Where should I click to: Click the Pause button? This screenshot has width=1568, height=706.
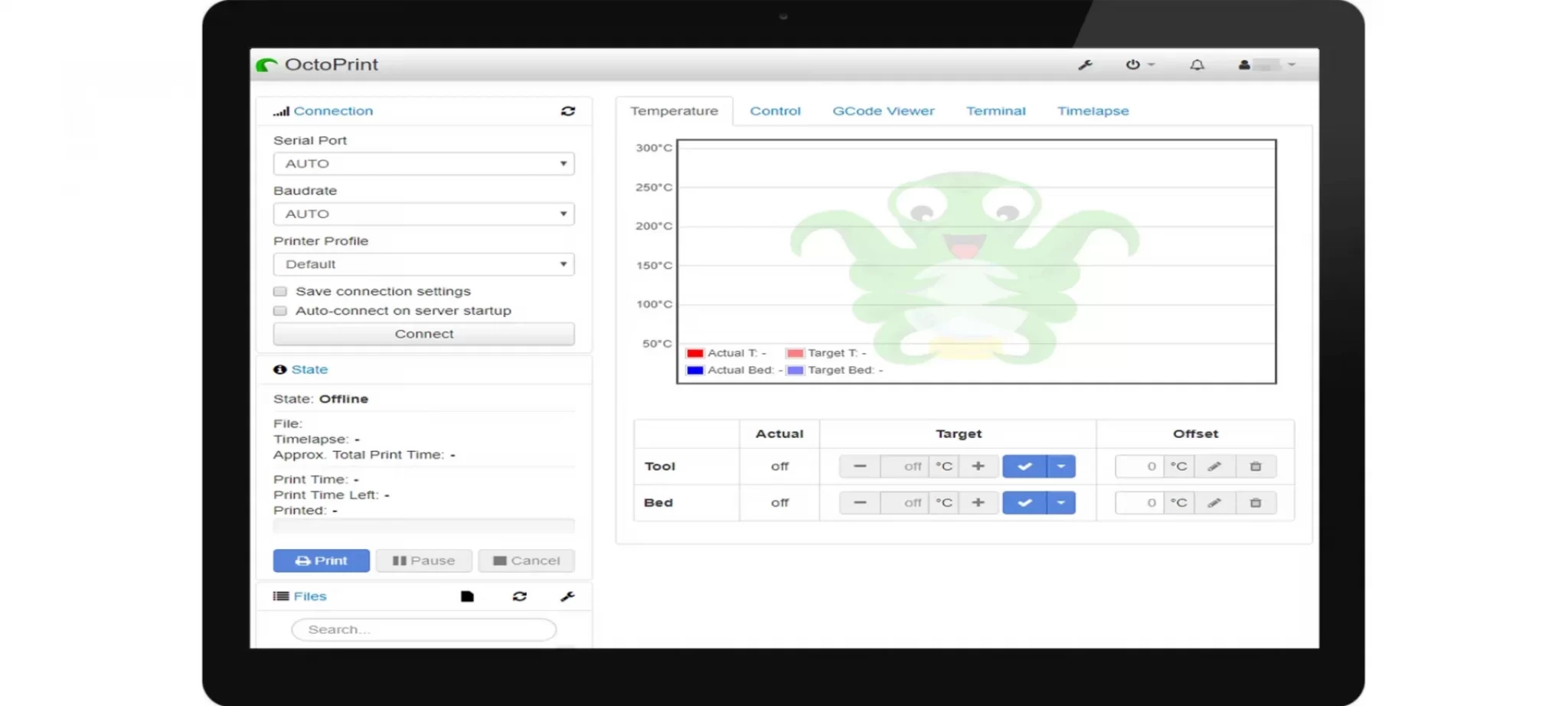423,561
